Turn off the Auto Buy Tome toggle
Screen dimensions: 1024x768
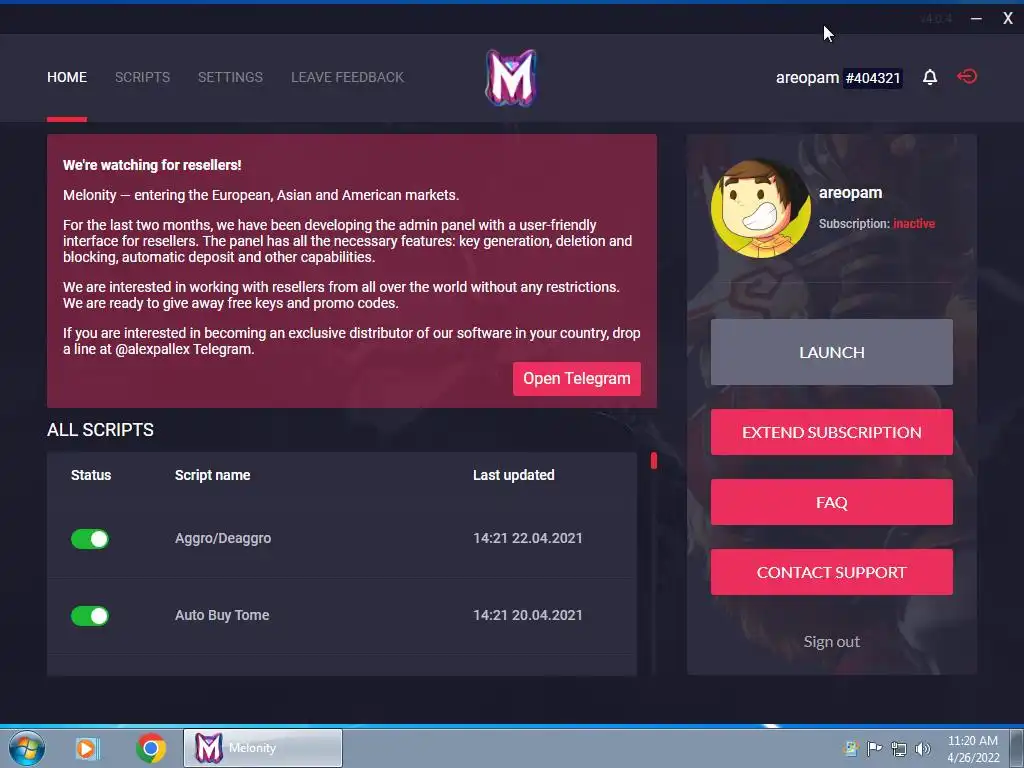(x=89, y=616)
